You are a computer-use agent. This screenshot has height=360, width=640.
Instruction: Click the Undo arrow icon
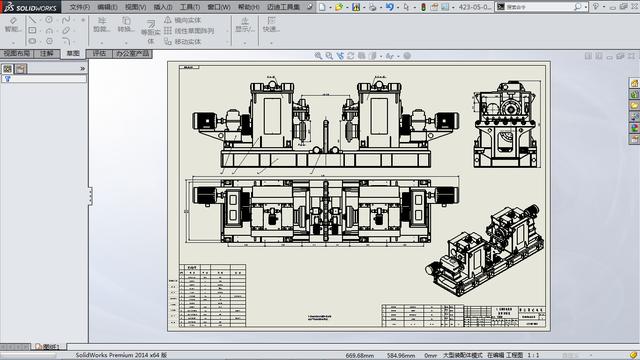click(389, 7)
